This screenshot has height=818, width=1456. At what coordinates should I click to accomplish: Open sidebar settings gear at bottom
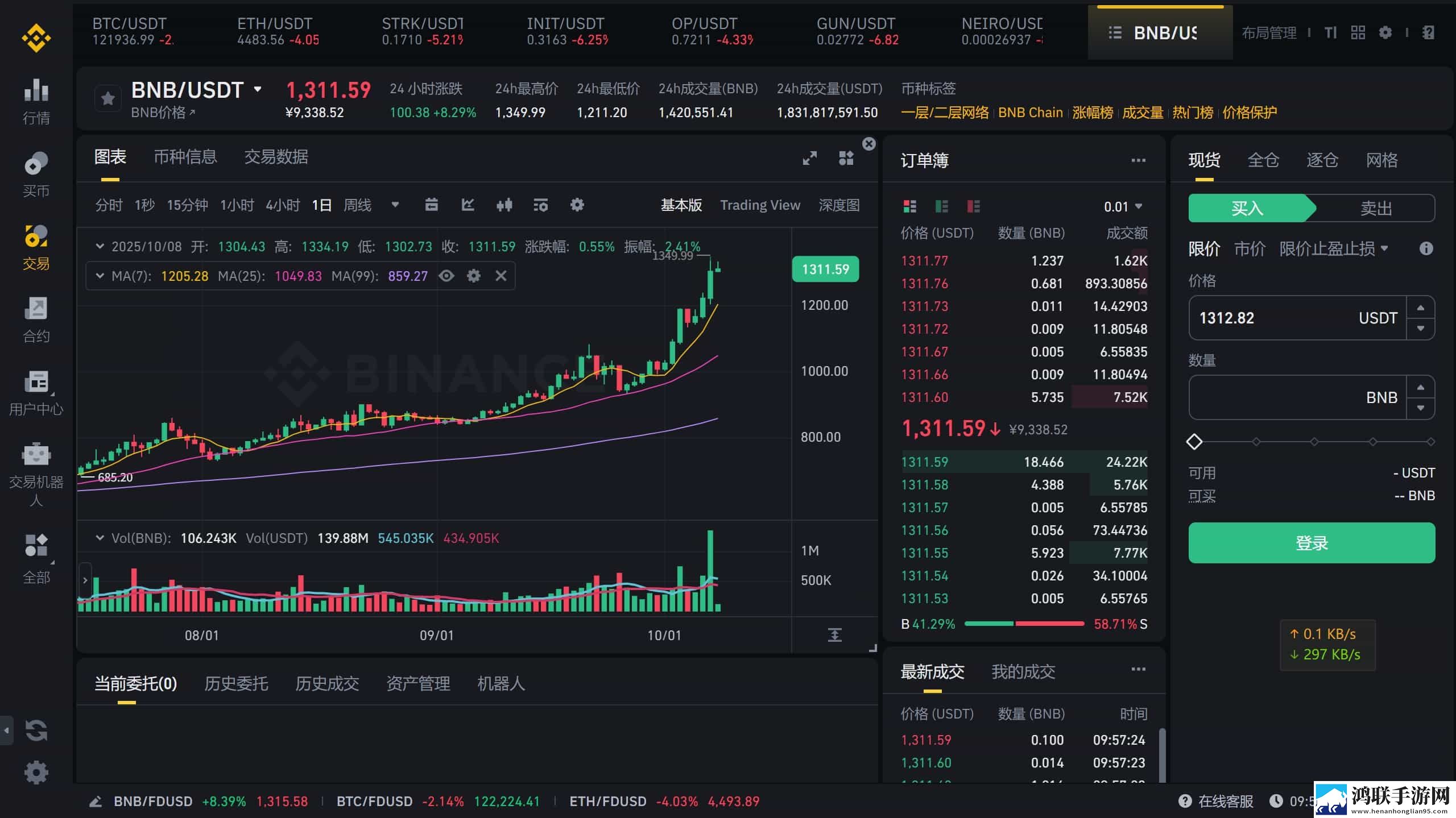coord(36,773)
